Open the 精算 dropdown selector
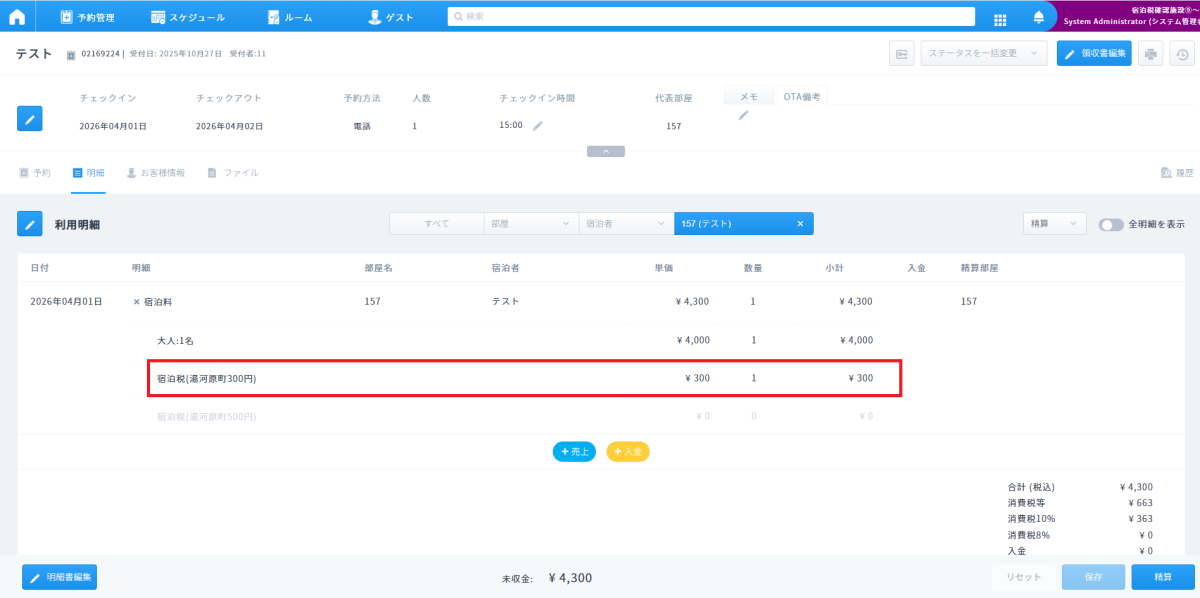Viewport: 1200px width, 598px height. pyautogui.click(x=1054, y=224)
